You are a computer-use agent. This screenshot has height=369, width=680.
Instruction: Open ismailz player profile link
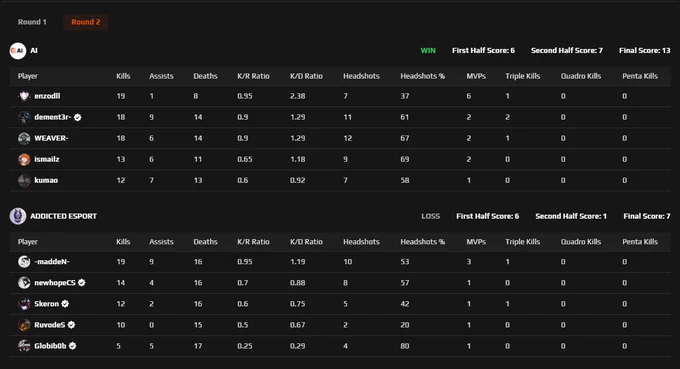(47, 159)
